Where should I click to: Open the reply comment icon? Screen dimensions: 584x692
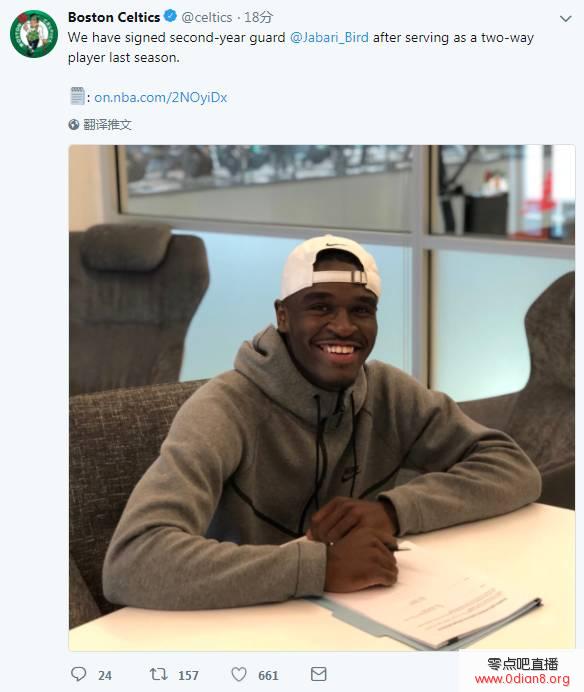click(79, 674)
